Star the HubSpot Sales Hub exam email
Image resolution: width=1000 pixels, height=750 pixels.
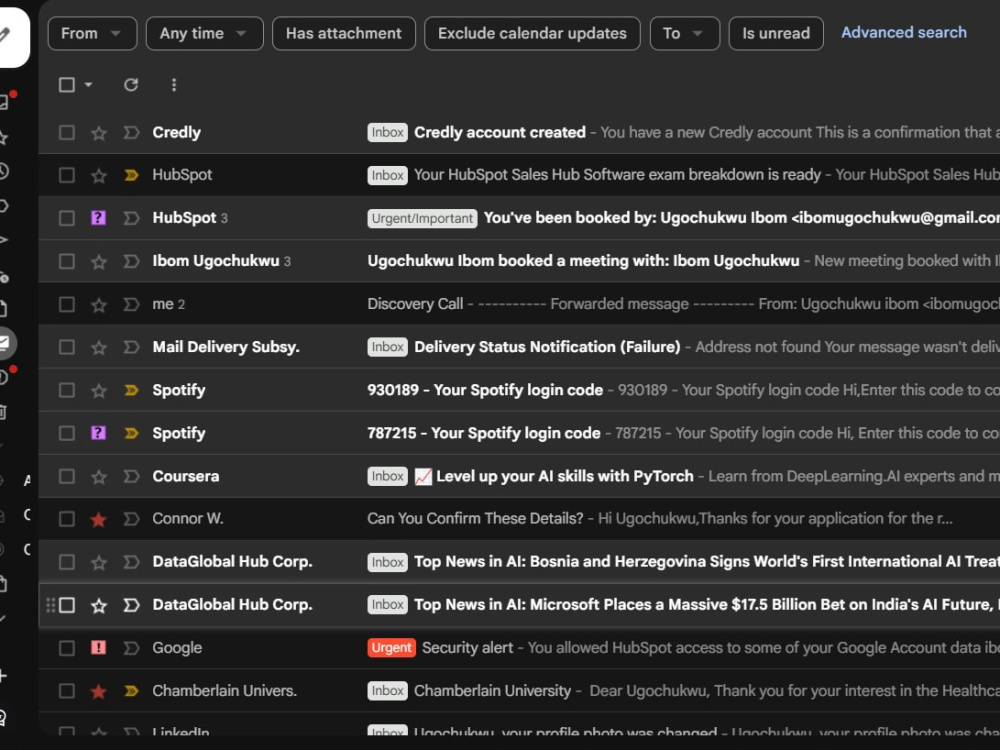point(98,175)
